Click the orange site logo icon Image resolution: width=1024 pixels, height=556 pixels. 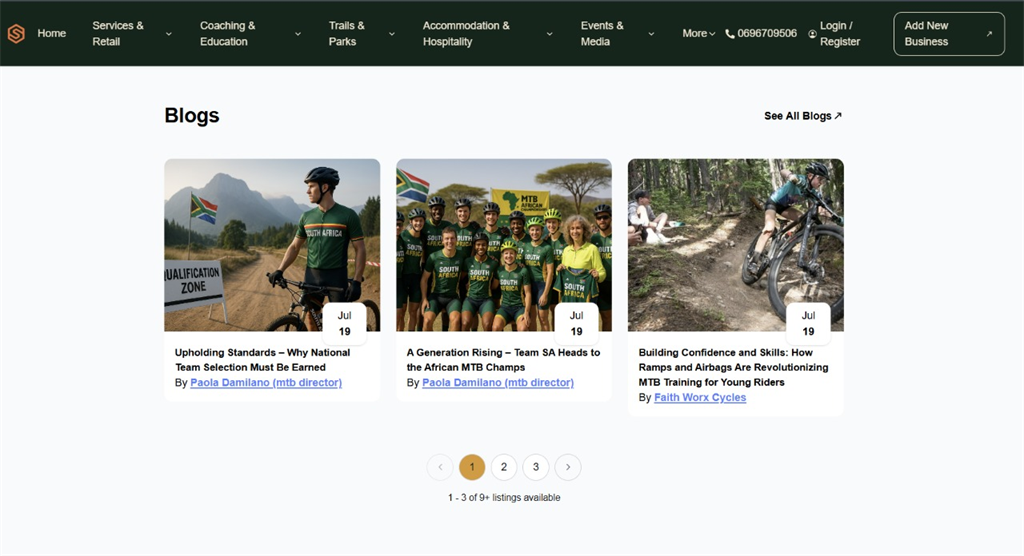pos(16,34)
